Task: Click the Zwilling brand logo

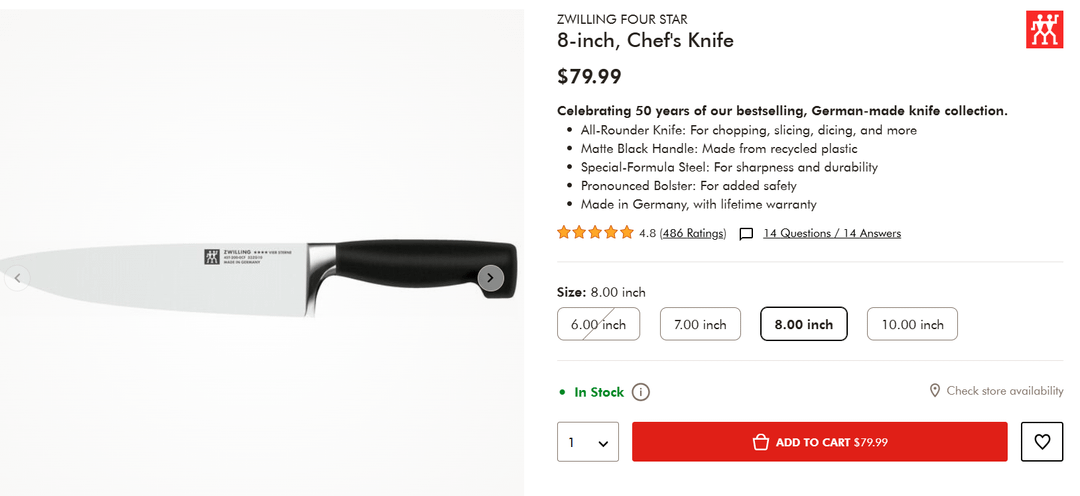Action: point(1044,30)
